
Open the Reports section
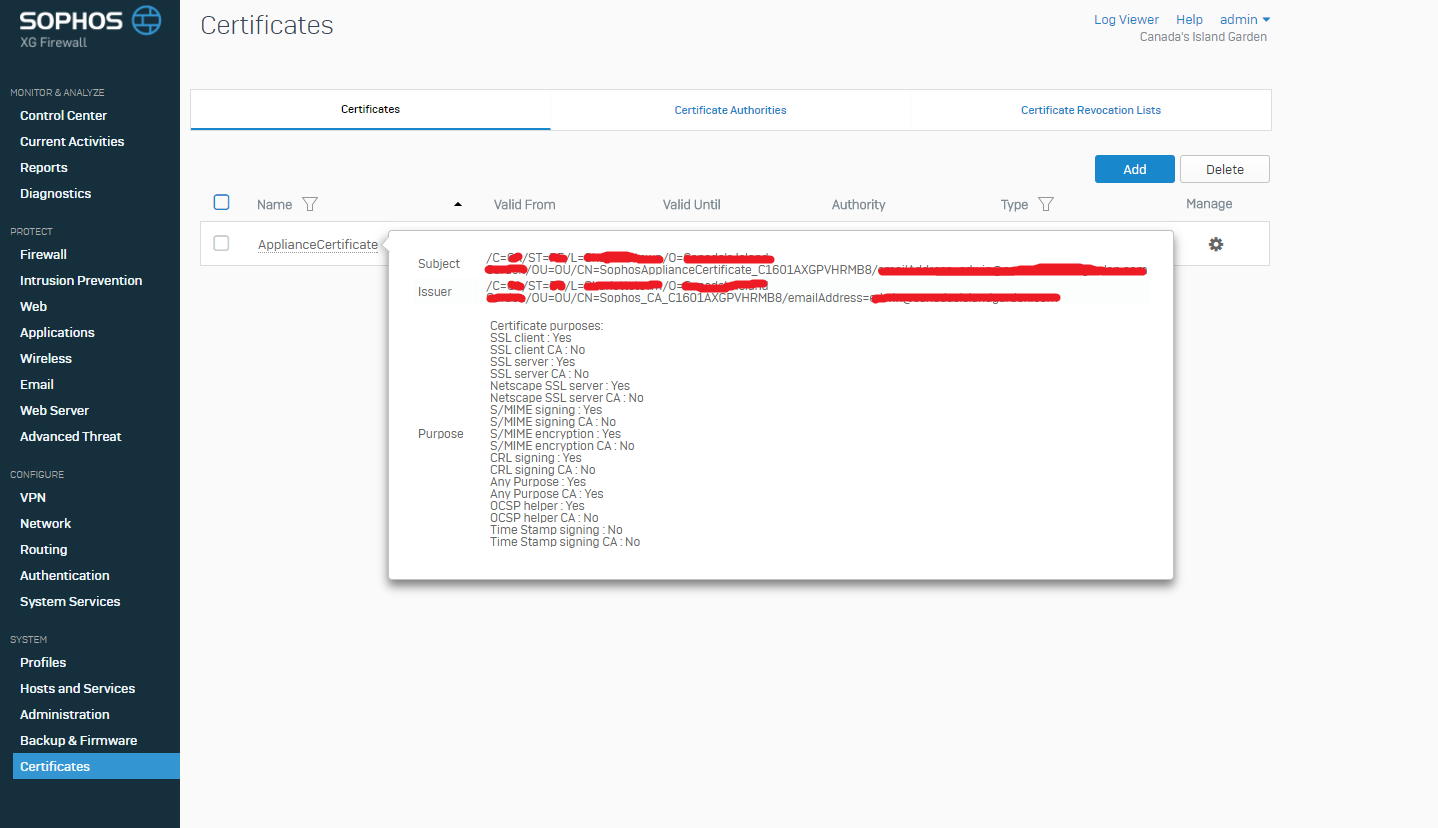coord(44,167)
